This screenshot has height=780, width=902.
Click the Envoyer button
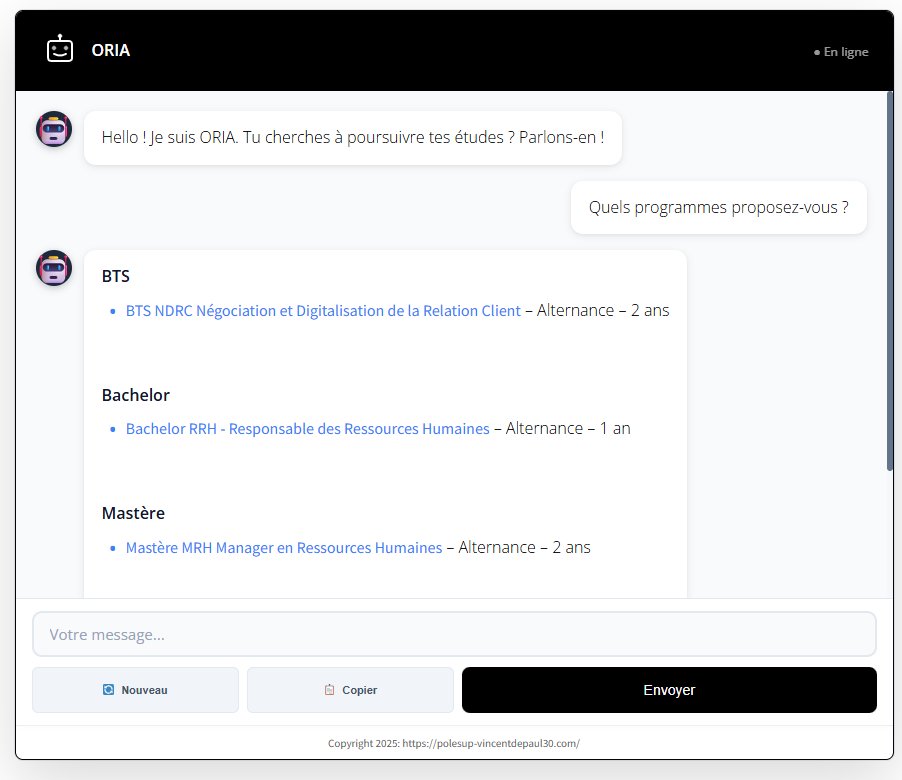point(668,690)
